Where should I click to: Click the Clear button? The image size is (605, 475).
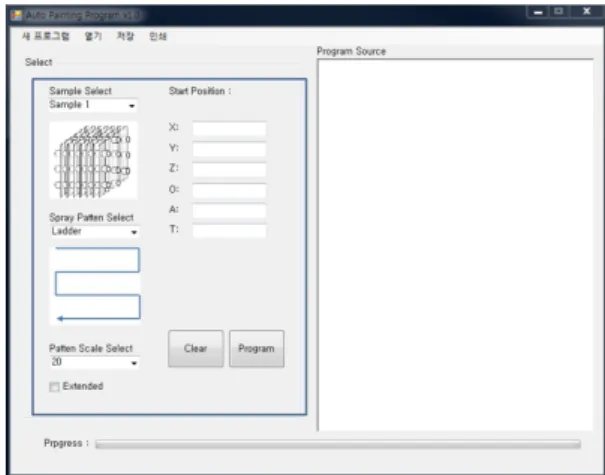(x=196, y=348)
